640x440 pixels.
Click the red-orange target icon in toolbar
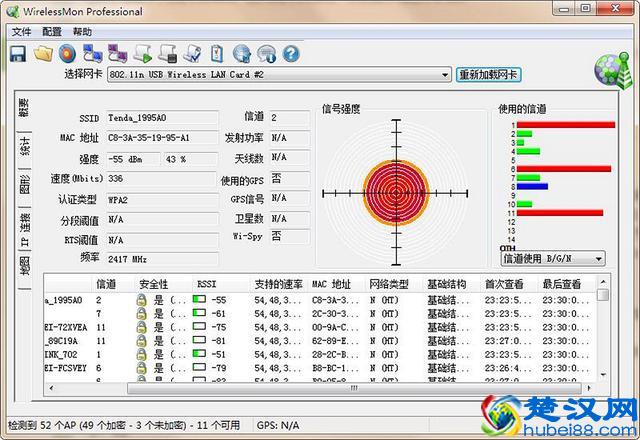pyautogui.click(x=67, y=54)
